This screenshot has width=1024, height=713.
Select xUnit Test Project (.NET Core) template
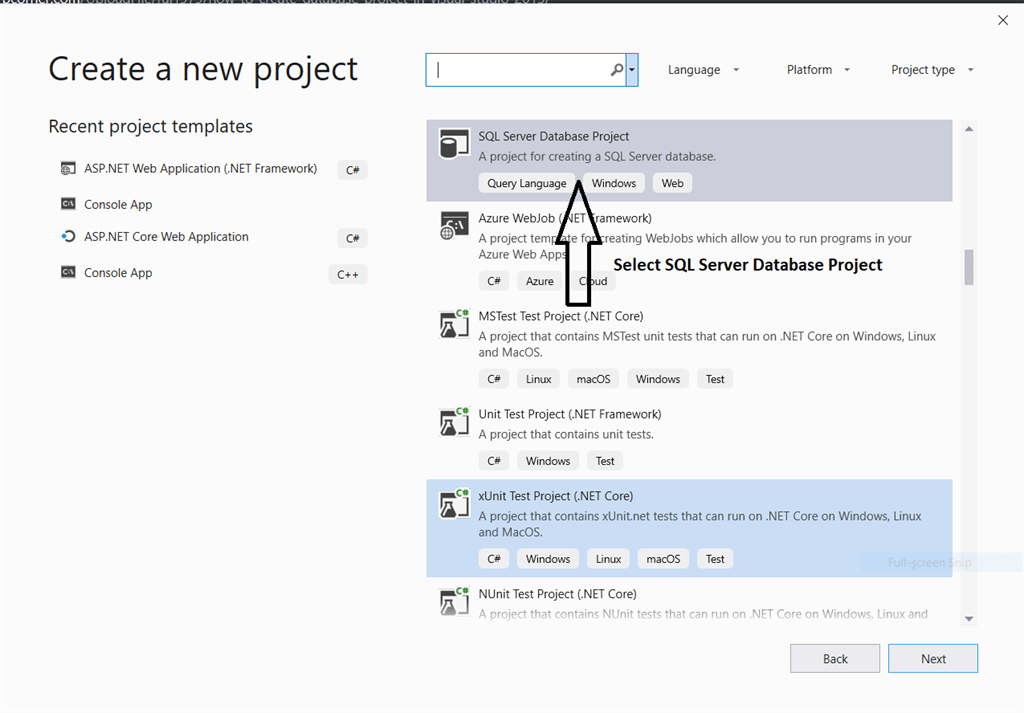click(x=689, y=528)
